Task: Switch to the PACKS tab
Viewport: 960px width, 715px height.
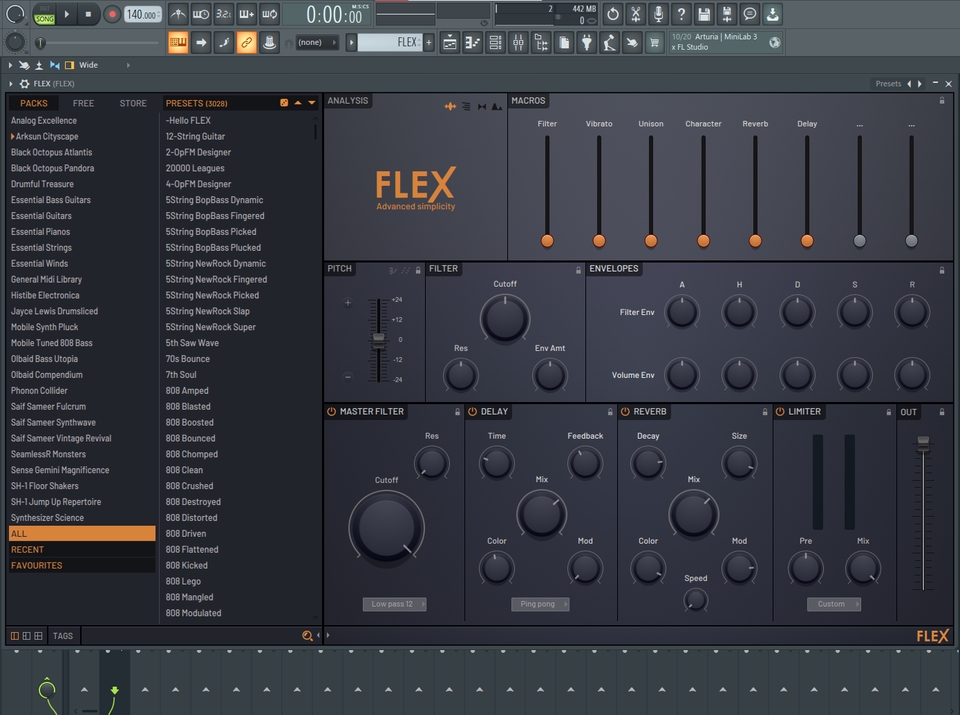Action: pos(34,103)
